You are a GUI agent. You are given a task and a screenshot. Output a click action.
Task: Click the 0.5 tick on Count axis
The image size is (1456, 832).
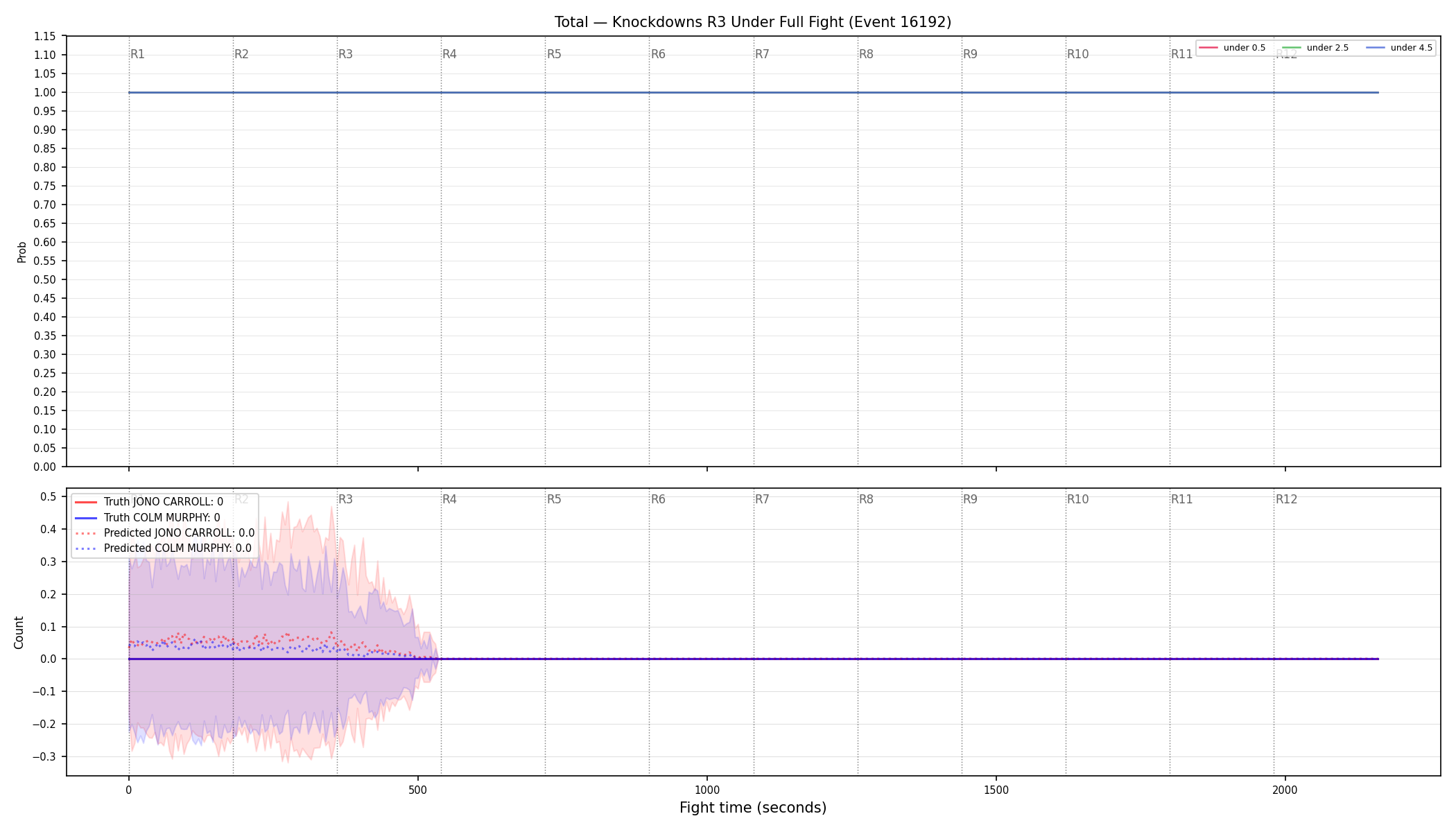(x=49, y=496)
